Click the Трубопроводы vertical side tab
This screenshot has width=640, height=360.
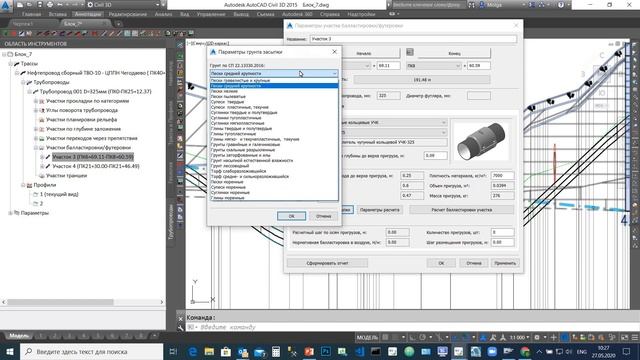tap(171, 222)
